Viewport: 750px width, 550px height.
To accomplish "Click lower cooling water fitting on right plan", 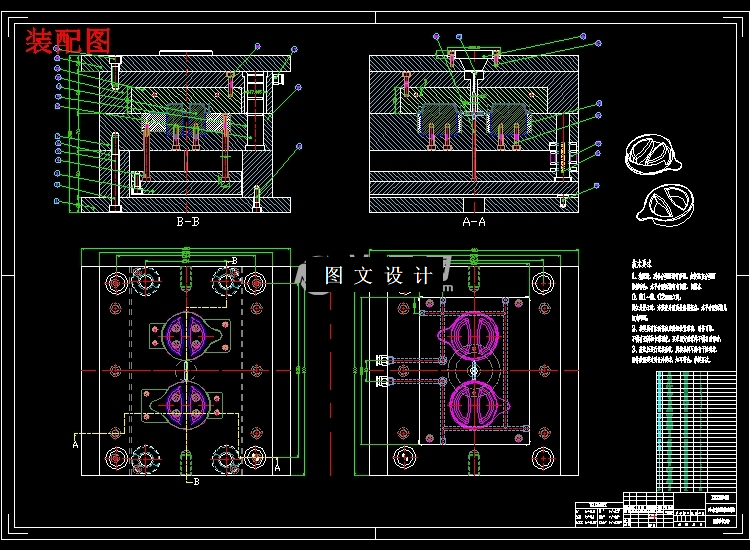I will (384, 381).
